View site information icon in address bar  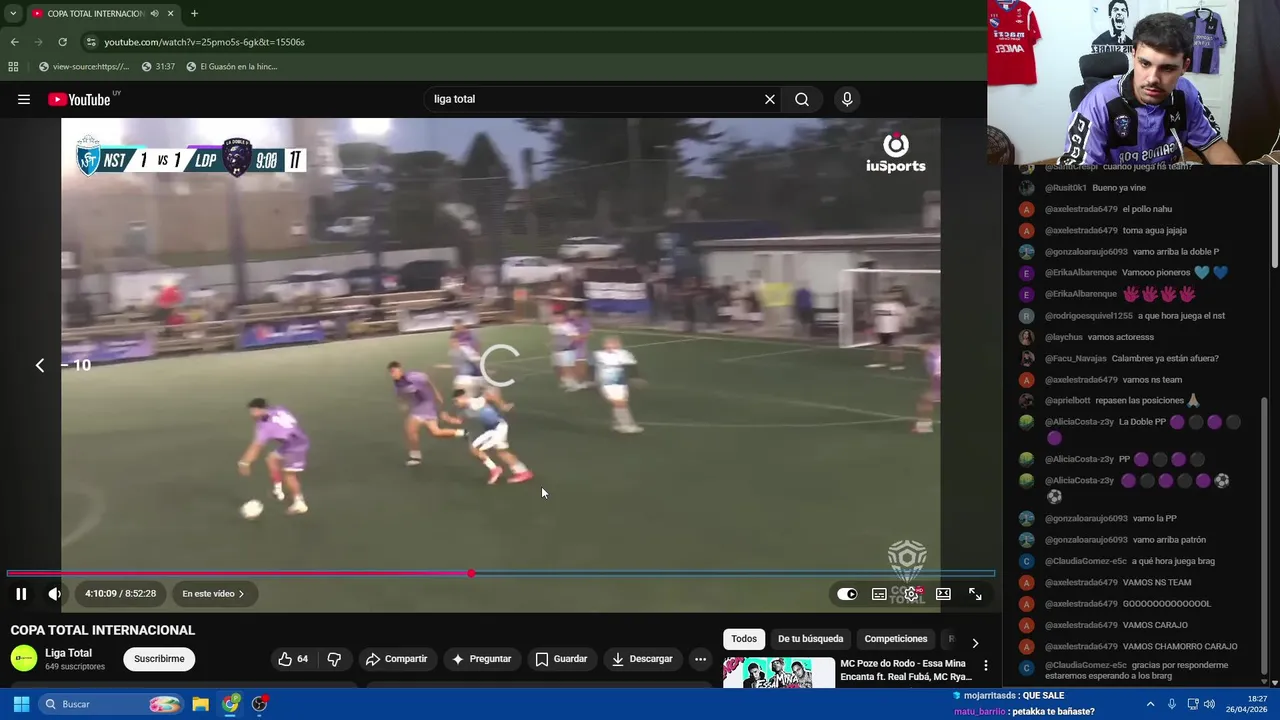[91, 42]
